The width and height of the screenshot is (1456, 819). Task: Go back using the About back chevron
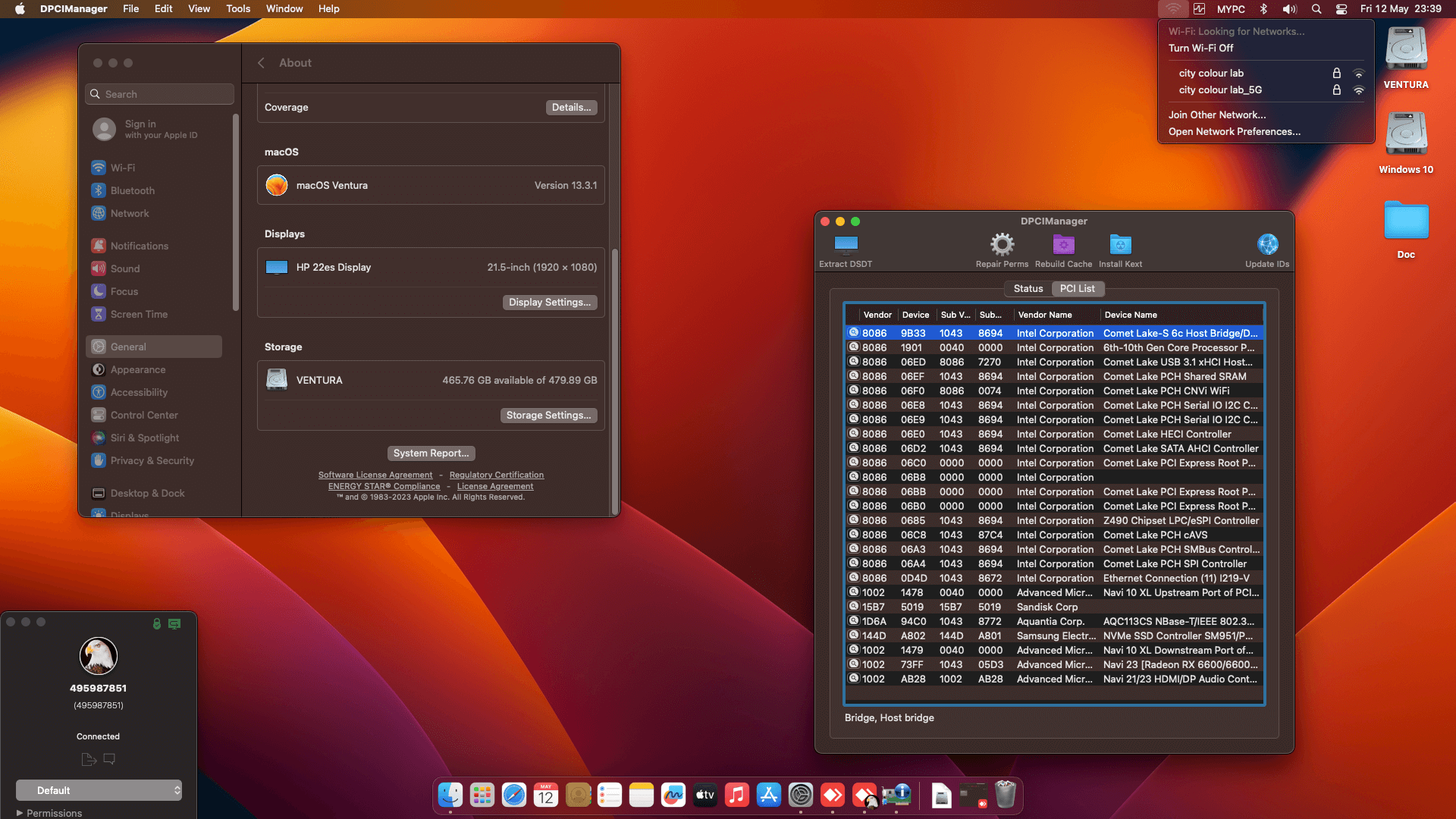tap(261, 63)
